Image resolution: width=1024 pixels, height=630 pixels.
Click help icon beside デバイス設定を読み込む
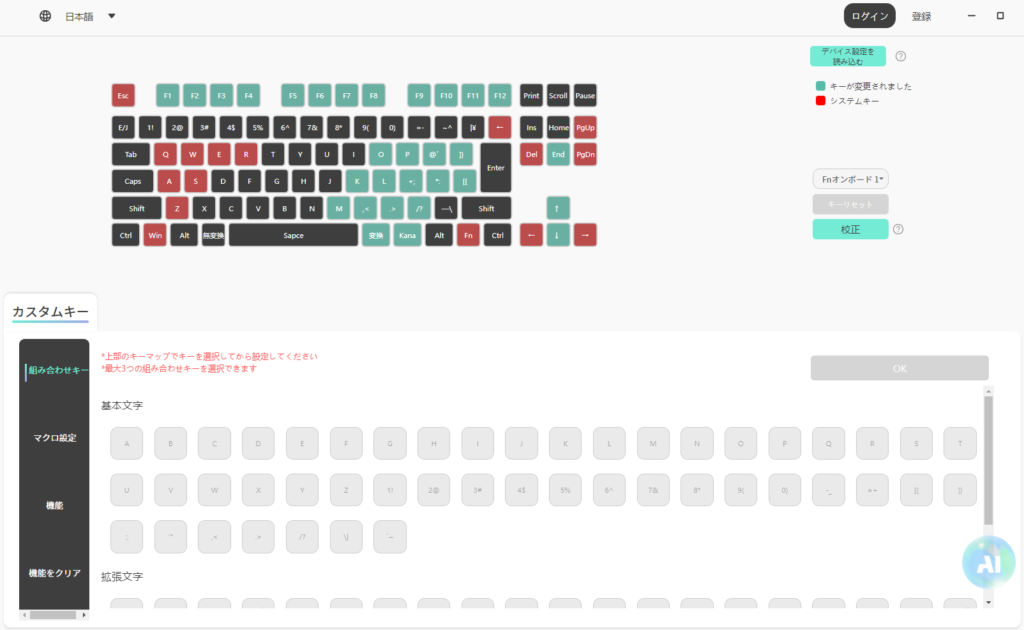[x=901, y=57]
